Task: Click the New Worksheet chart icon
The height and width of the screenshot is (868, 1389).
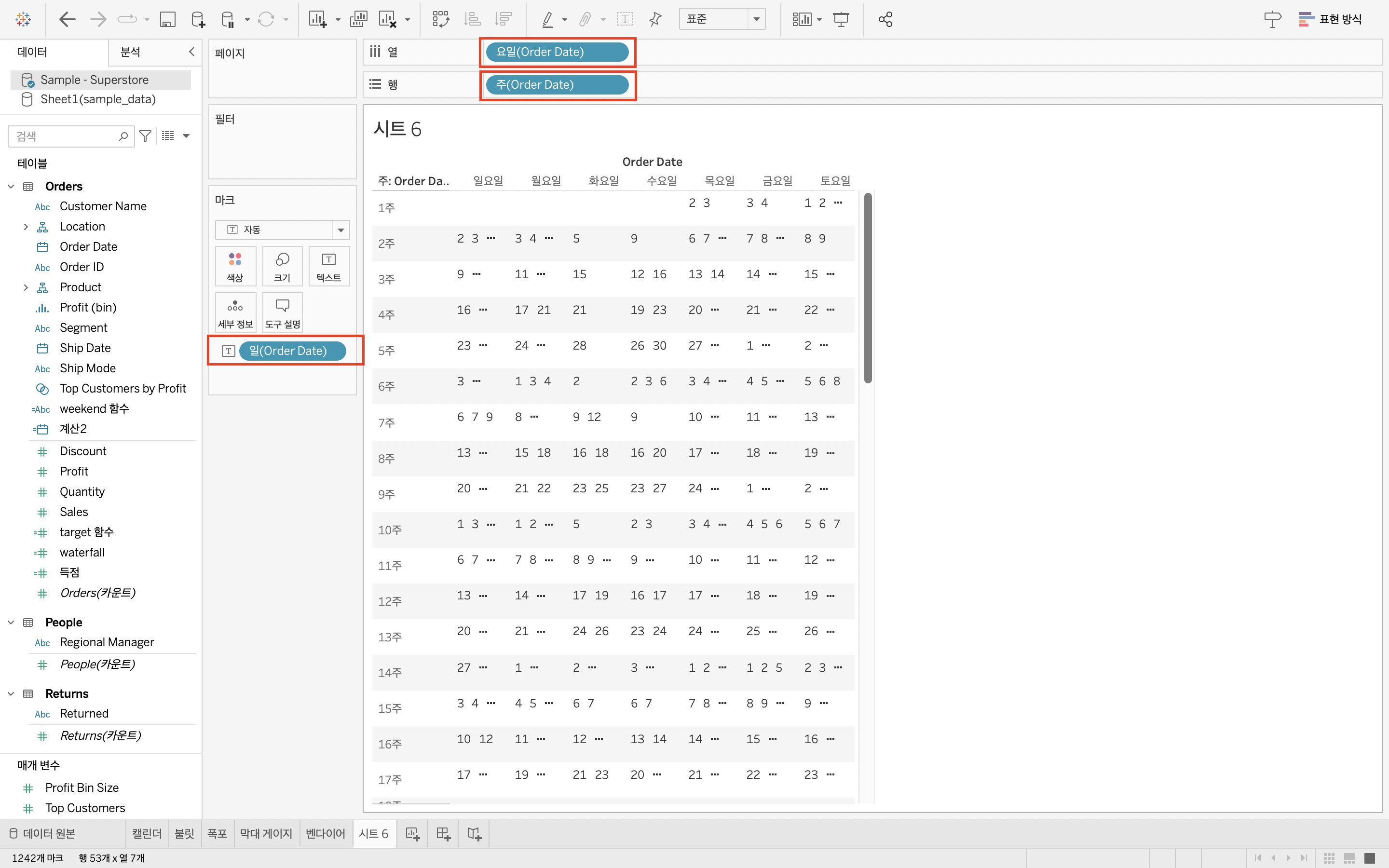Action: [317, 19]
